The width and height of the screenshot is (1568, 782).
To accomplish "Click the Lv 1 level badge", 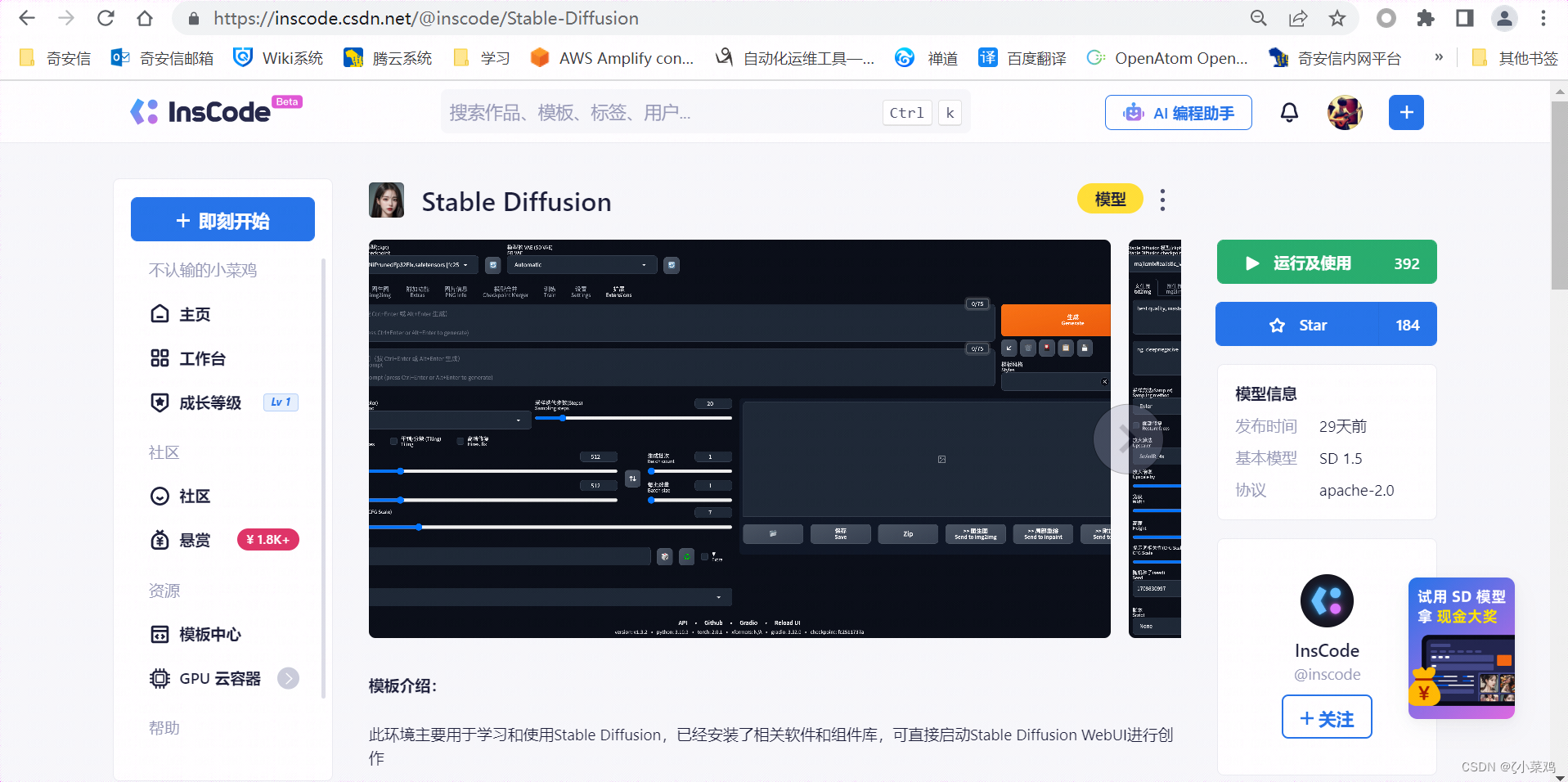I will tap(281, 402).
